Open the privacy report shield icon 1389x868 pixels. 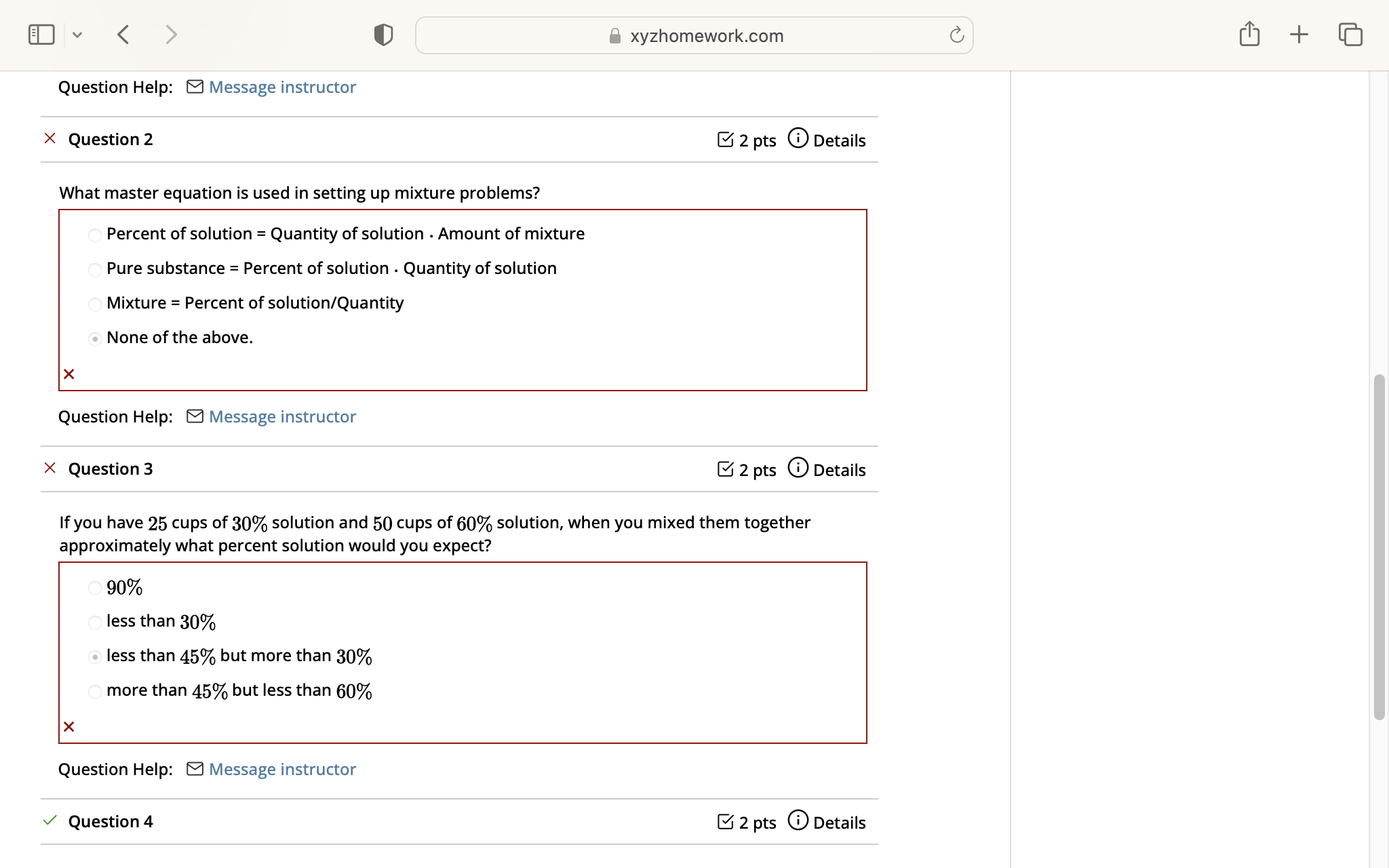tap(383, 34)
